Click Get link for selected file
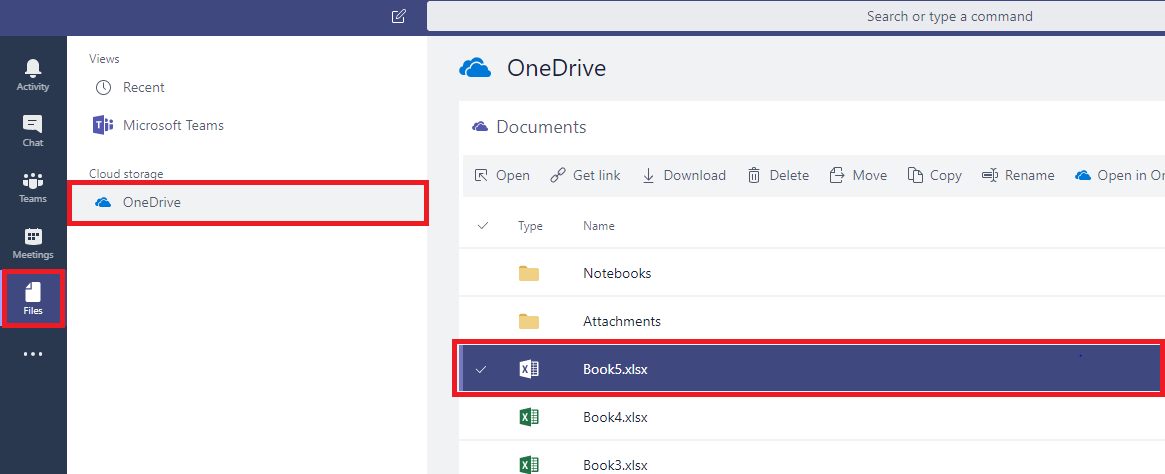1165x474 pixels. coord(585,175)
